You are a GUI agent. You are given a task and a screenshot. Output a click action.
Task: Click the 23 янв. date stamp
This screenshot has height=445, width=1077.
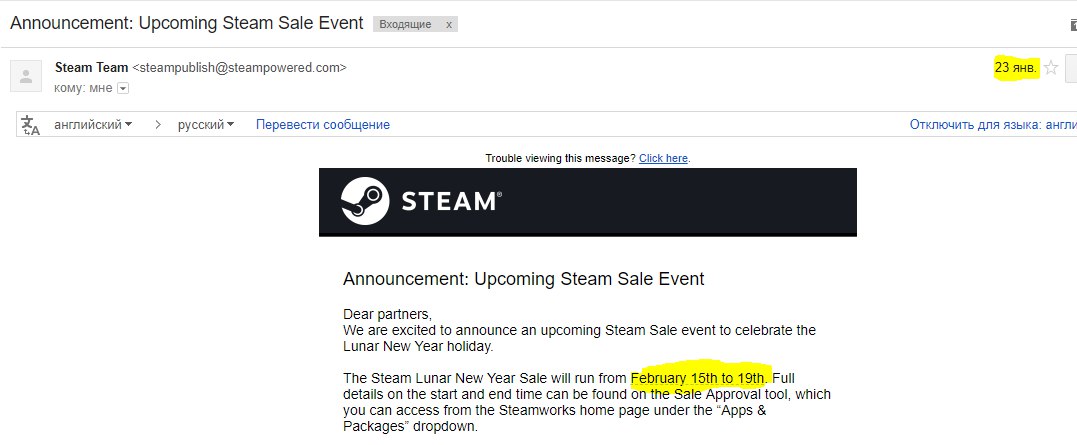click(1015, 68)
